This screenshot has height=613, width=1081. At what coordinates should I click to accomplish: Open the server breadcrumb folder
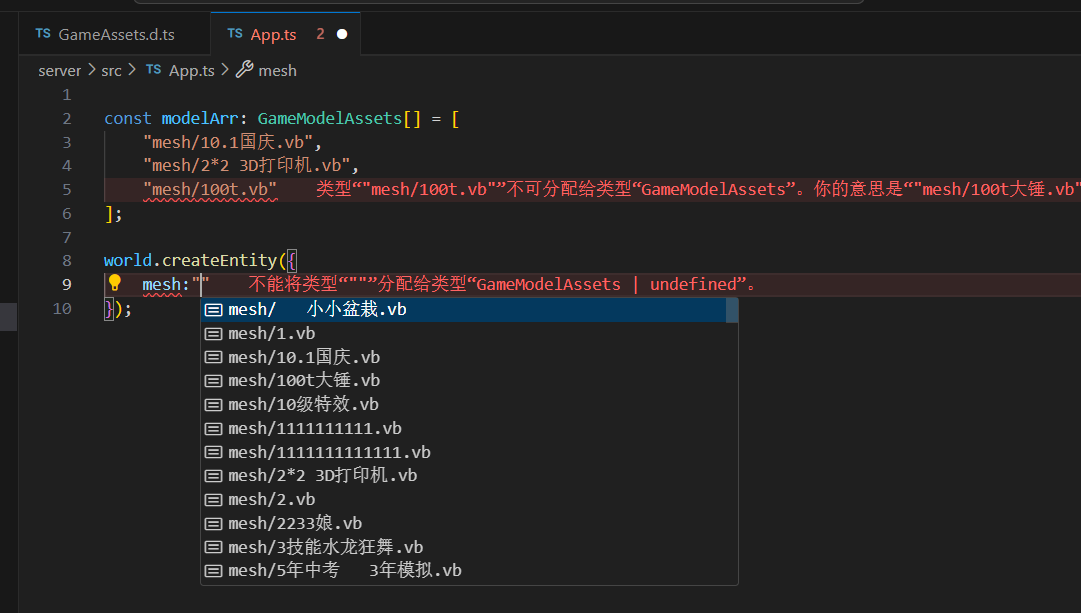click(x=60, y=70)
